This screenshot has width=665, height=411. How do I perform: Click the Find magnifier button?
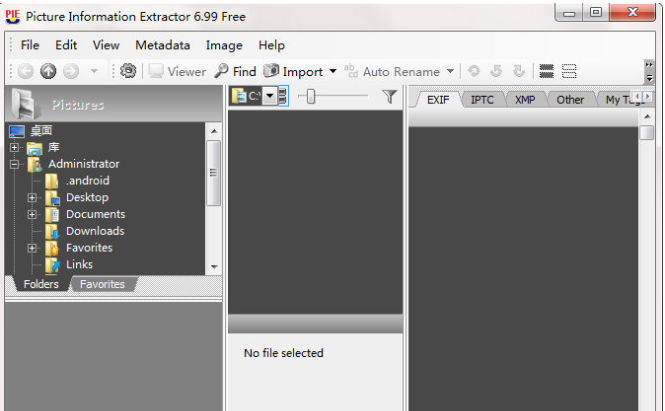[235, 71]
